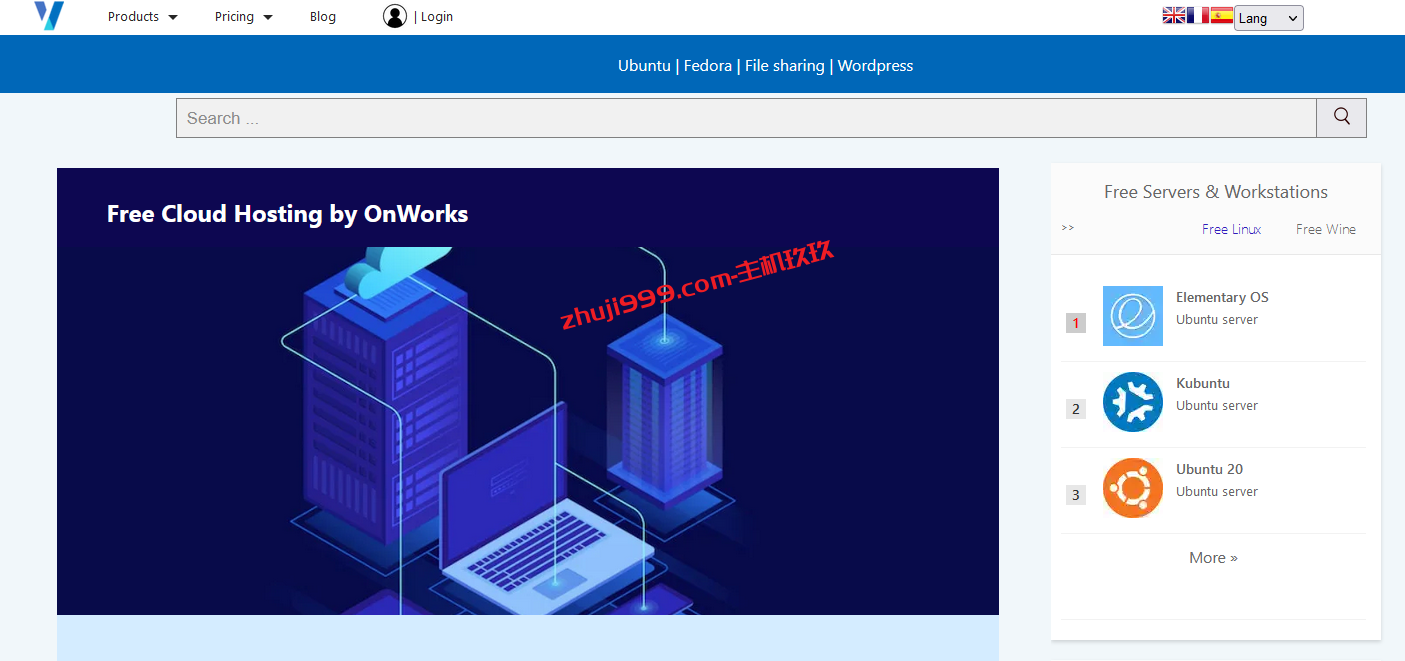The width and height of the screenshot is (1405, 661).
Task: Click Ubuntu server text under Elementary OS
Action: click(x=1217, y=320)
